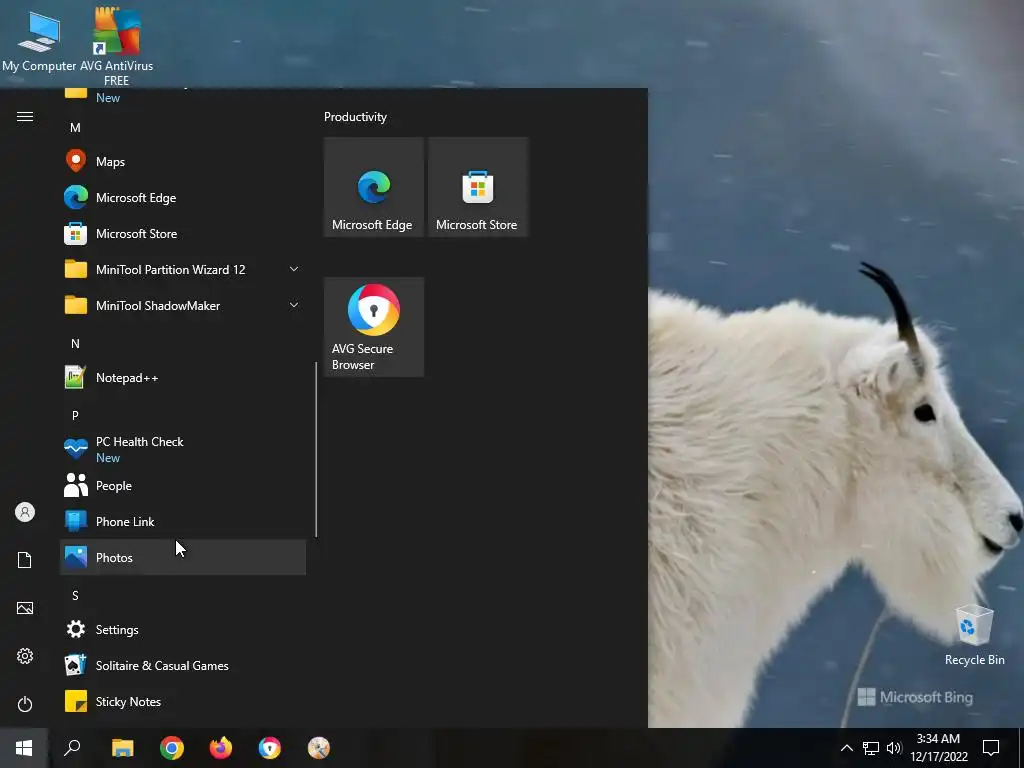Viewport: 1024px width, 768px height.
Task: Launch Microsoft Edge from the app list
Action: click(x=183, y=197)
